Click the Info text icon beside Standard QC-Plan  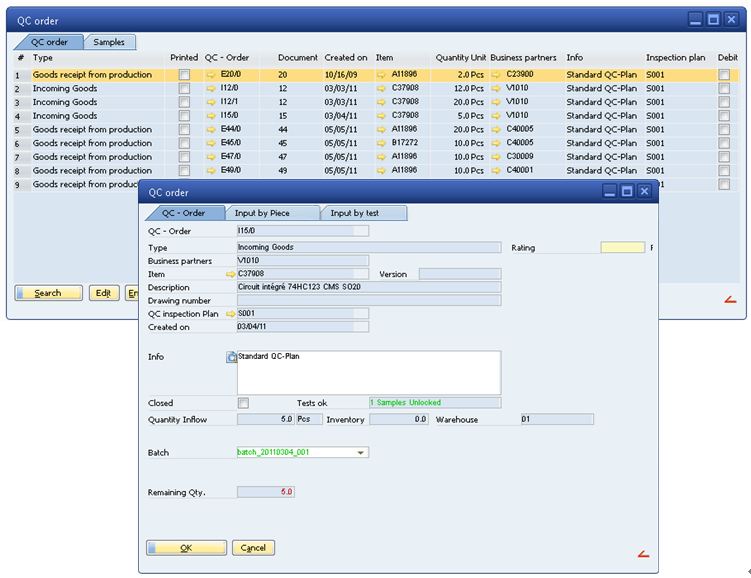232,357
